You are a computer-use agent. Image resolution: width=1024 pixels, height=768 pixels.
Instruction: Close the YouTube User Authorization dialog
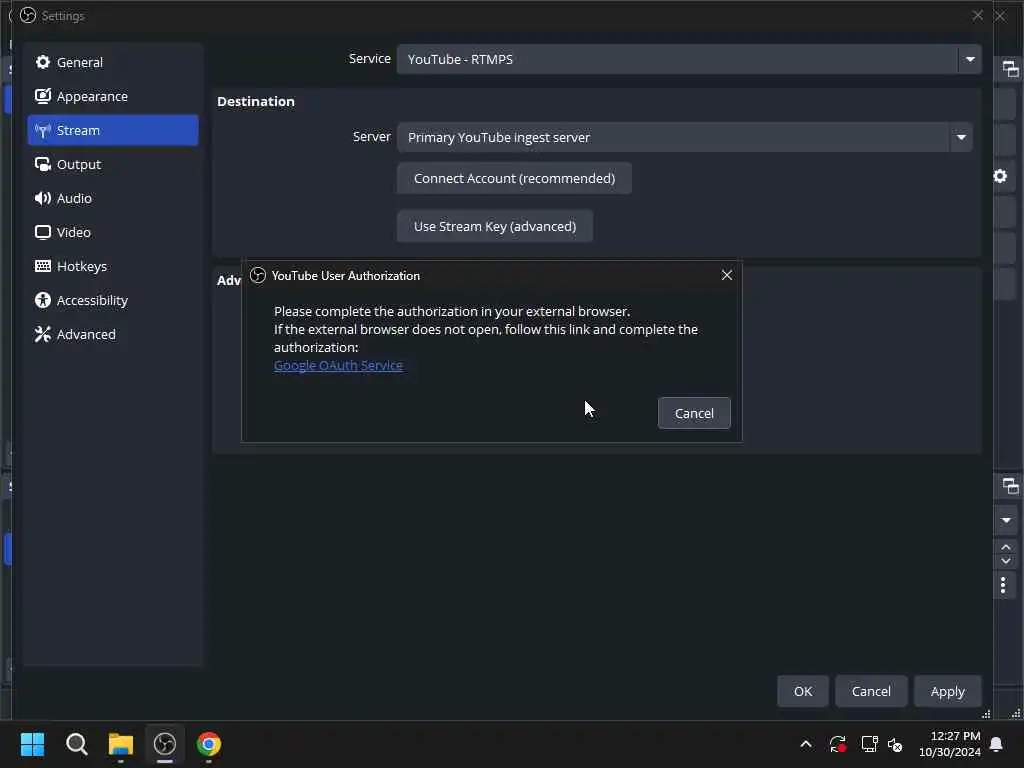point(726,275)
